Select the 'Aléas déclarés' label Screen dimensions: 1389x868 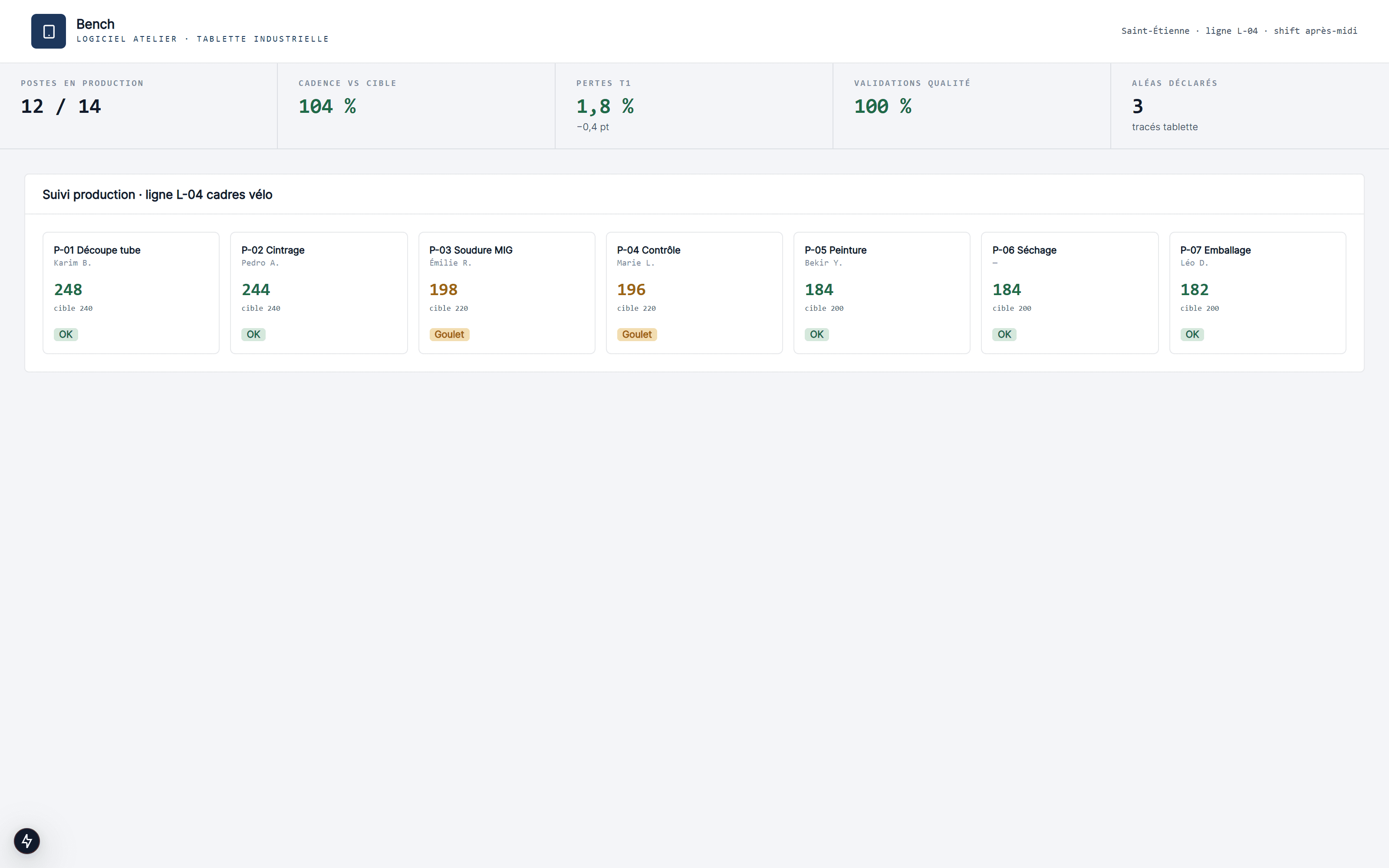(x=1174, y=83)
